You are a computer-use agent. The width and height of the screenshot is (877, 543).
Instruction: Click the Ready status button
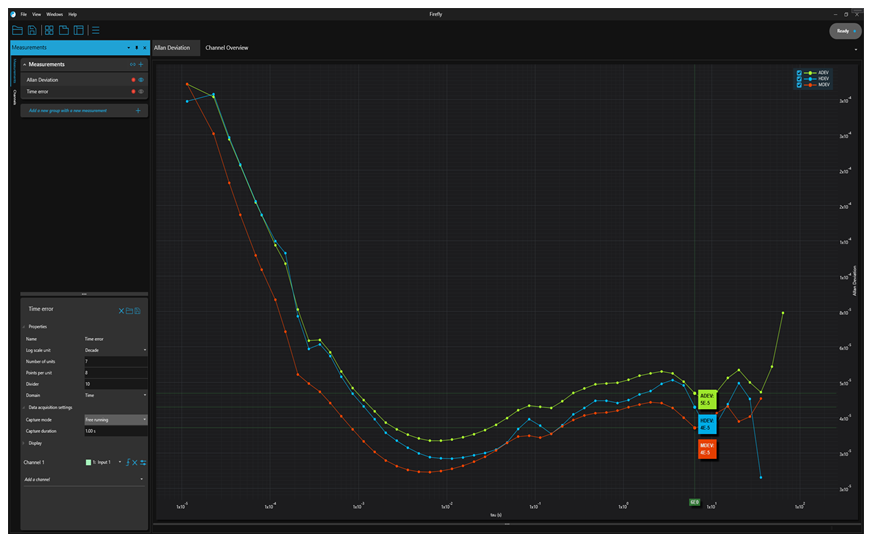844,31
